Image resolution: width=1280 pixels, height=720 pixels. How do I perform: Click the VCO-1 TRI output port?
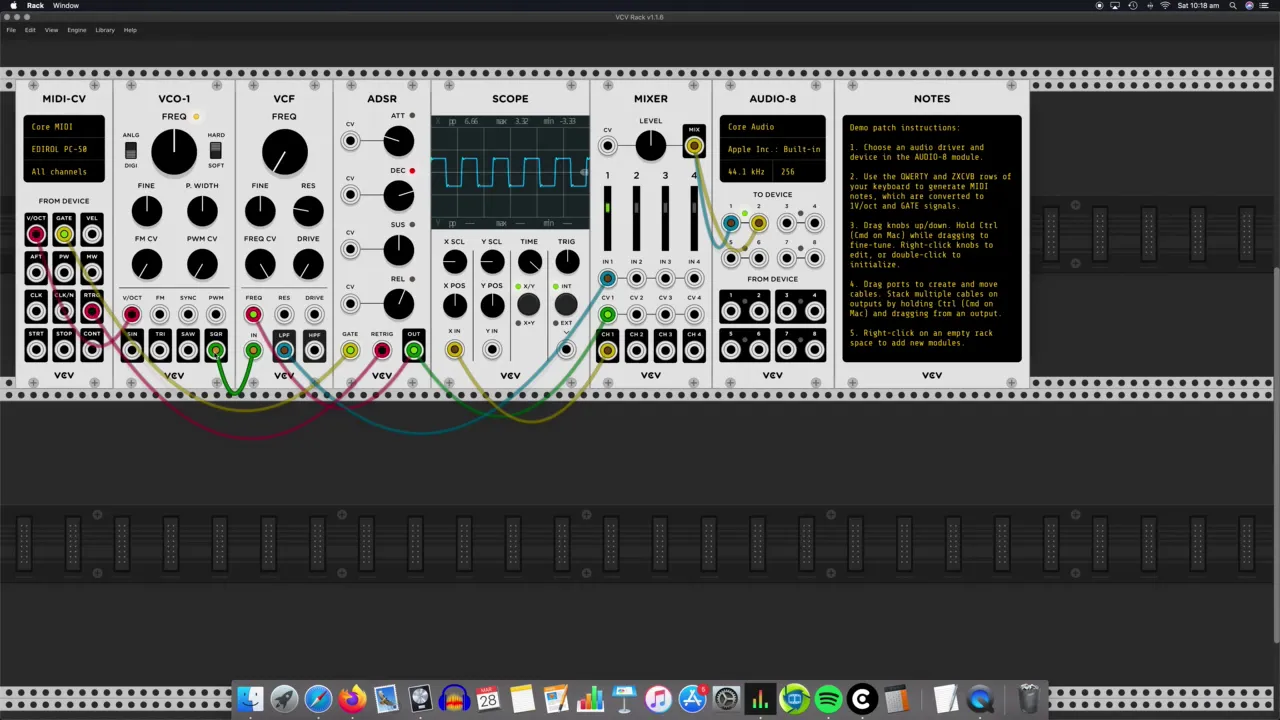coord(160,350)
